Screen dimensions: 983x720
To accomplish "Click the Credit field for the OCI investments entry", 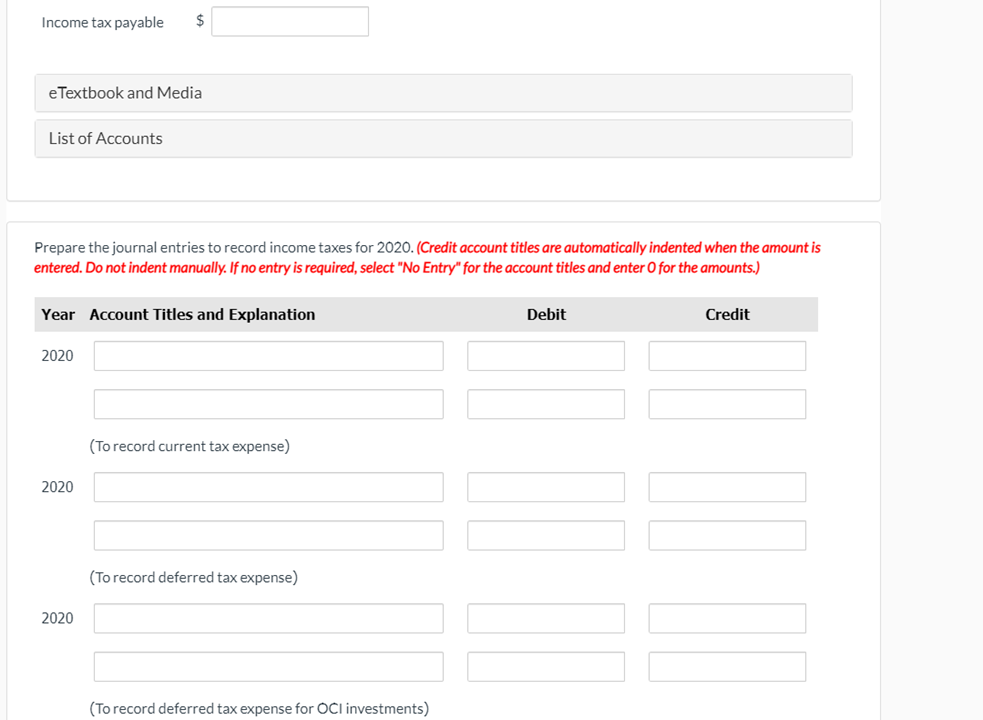I will (727, 618).
